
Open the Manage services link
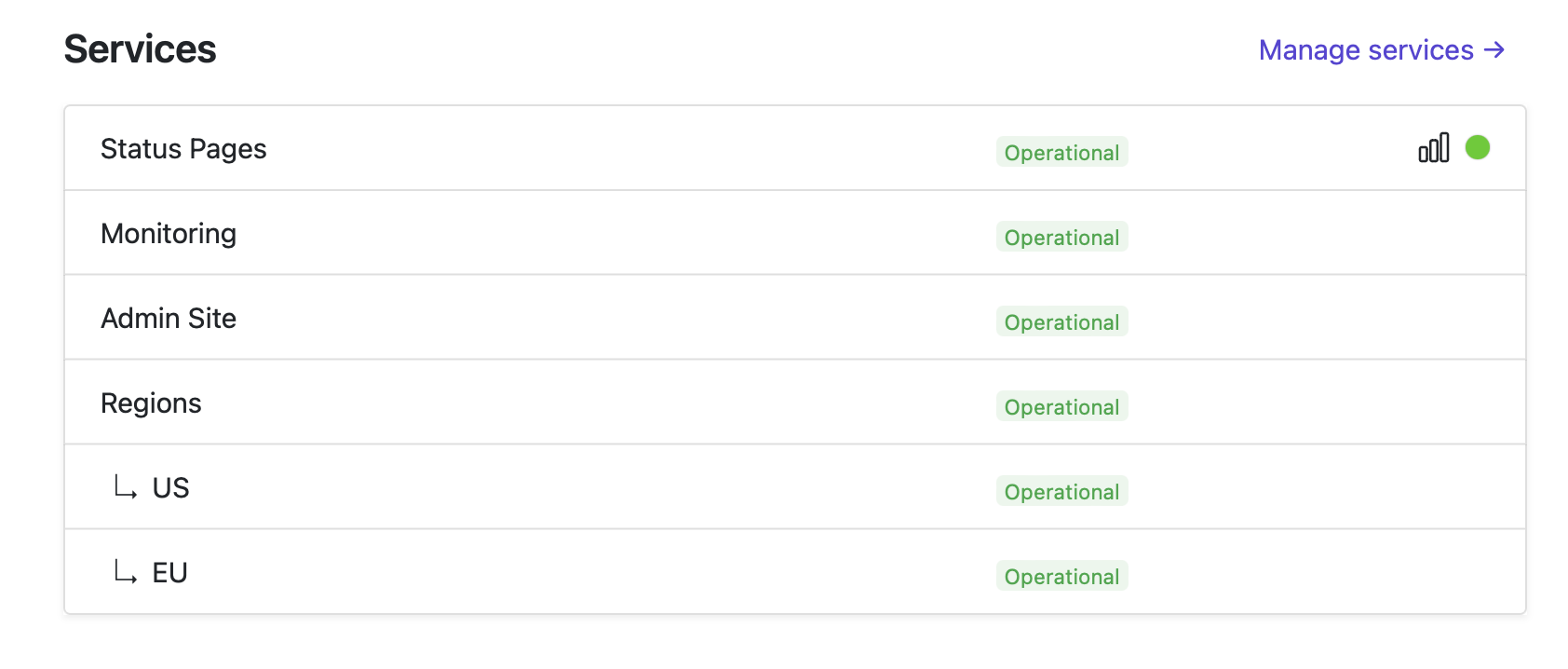[1365, 50]
